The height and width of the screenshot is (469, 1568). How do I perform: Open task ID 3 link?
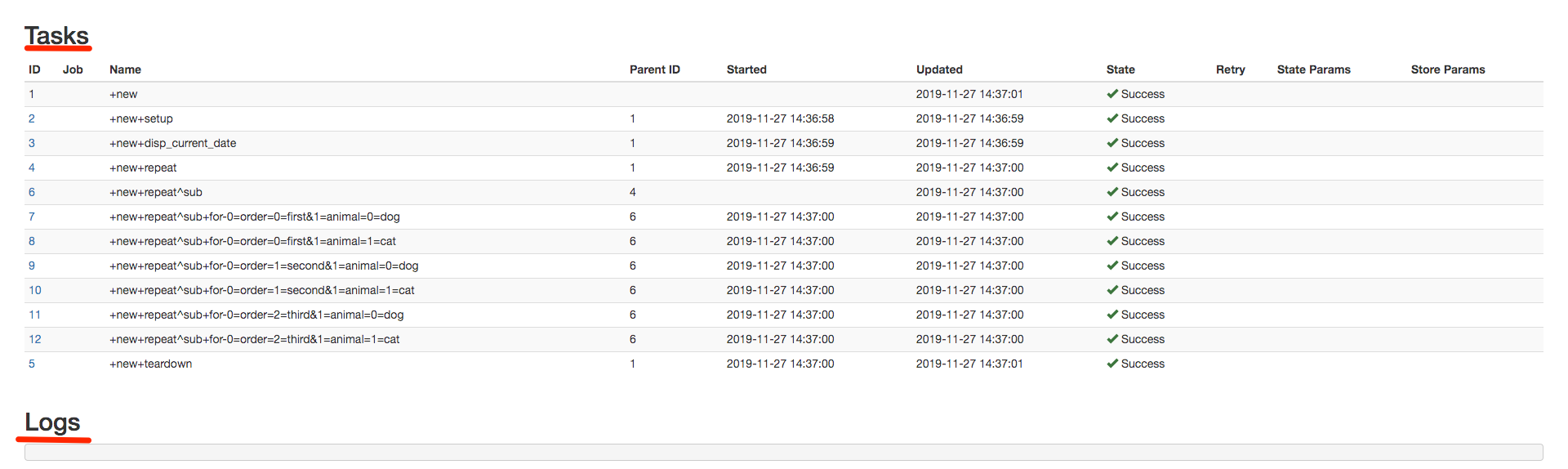click(32, 143)
